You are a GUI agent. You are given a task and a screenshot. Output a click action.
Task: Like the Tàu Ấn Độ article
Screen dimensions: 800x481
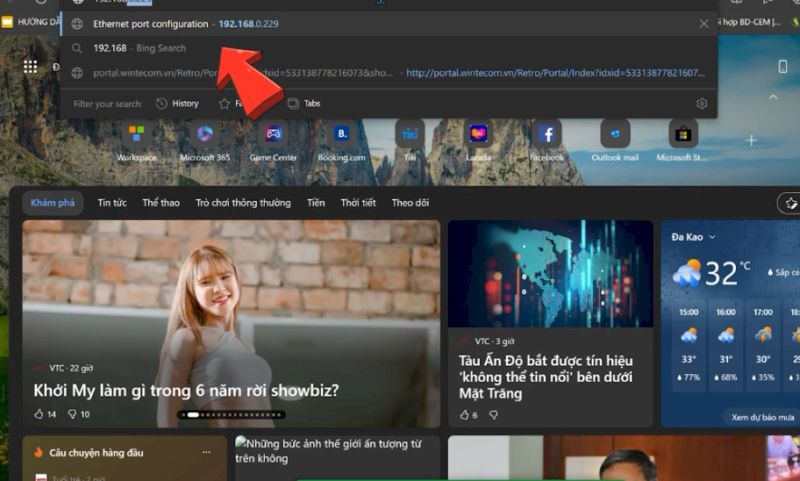coord(468,415)
